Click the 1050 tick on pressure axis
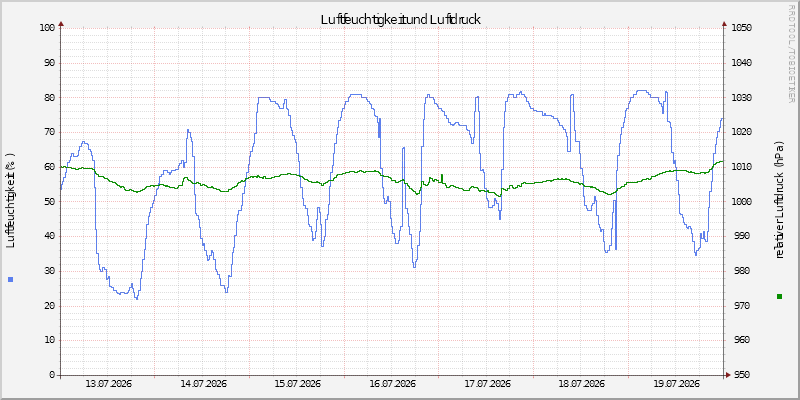This screenshot has width=800, height=400. tap(740, 28)
